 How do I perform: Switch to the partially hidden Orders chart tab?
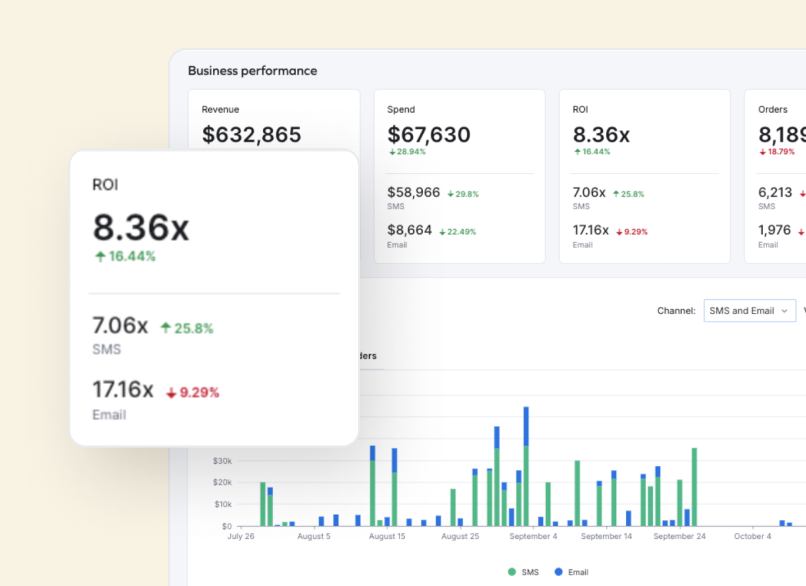coord(366,356)
